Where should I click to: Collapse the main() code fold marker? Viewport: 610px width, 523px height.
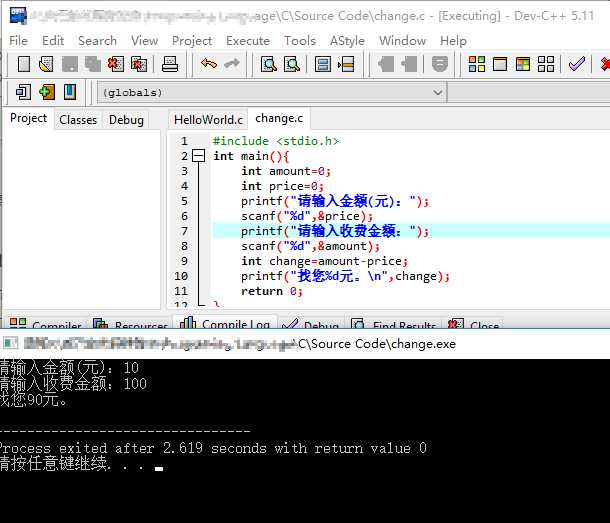[198, 156]
